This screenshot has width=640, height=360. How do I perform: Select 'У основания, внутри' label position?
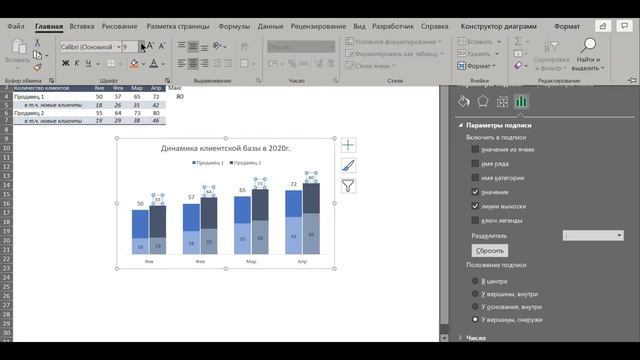[475, 307]
